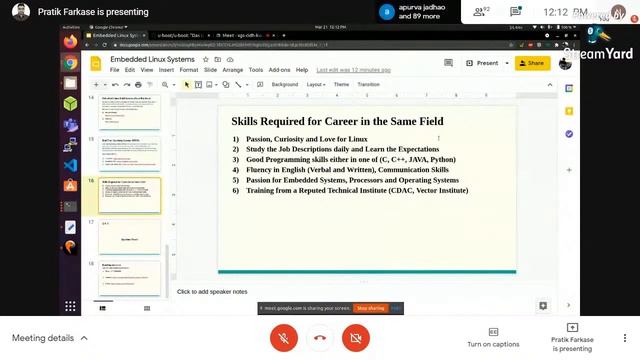Click the Theme toolbar button

(x=341, y=84)
